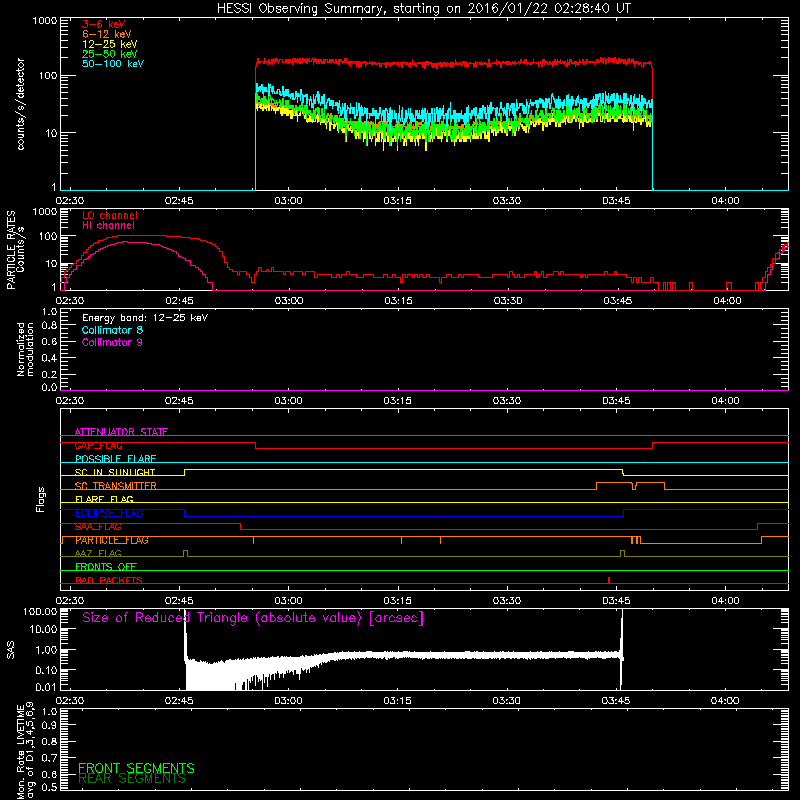The width and height of the screenshot is (800, 800).
Task: Click the ECLIPSE_FLAG label
Action: coord(109,513)
